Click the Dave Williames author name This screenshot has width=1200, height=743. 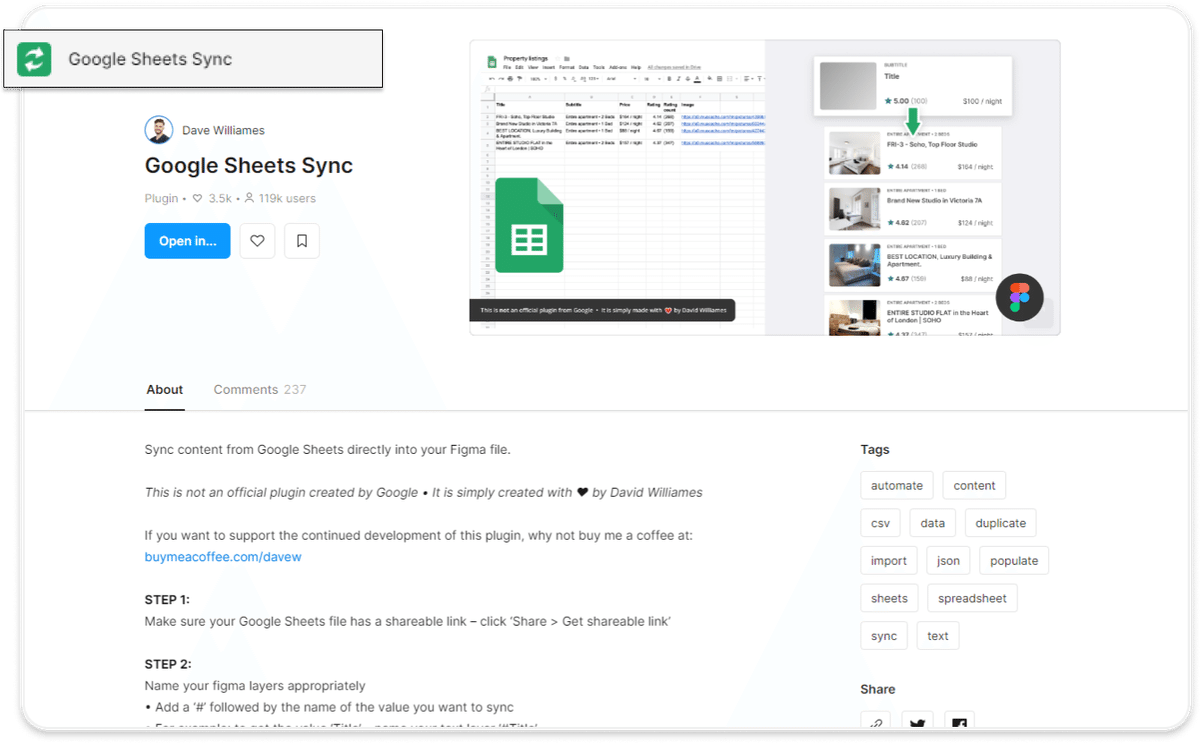tap(223, 130)
